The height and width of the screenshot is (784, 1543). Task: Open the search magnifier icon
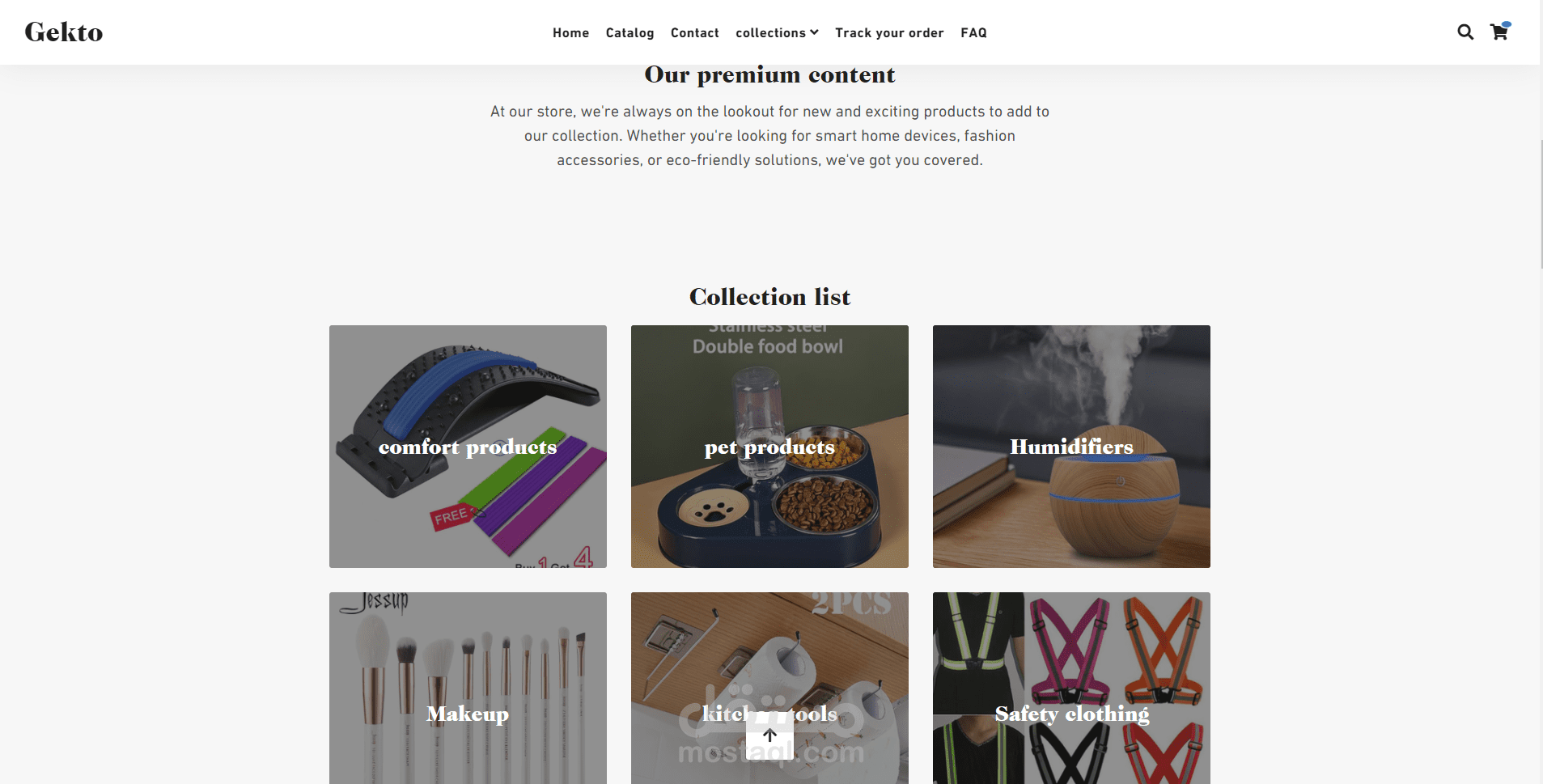pos(1465,32)
